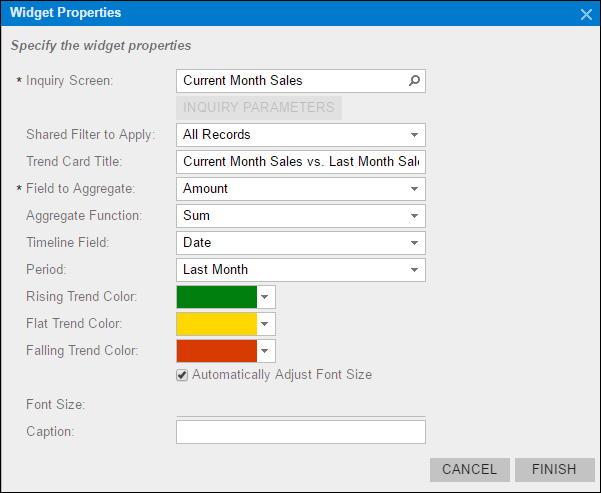This screenshot has height=493, width=601.
Task: Click the empty Caption input field
Action: tap(301, 432)
